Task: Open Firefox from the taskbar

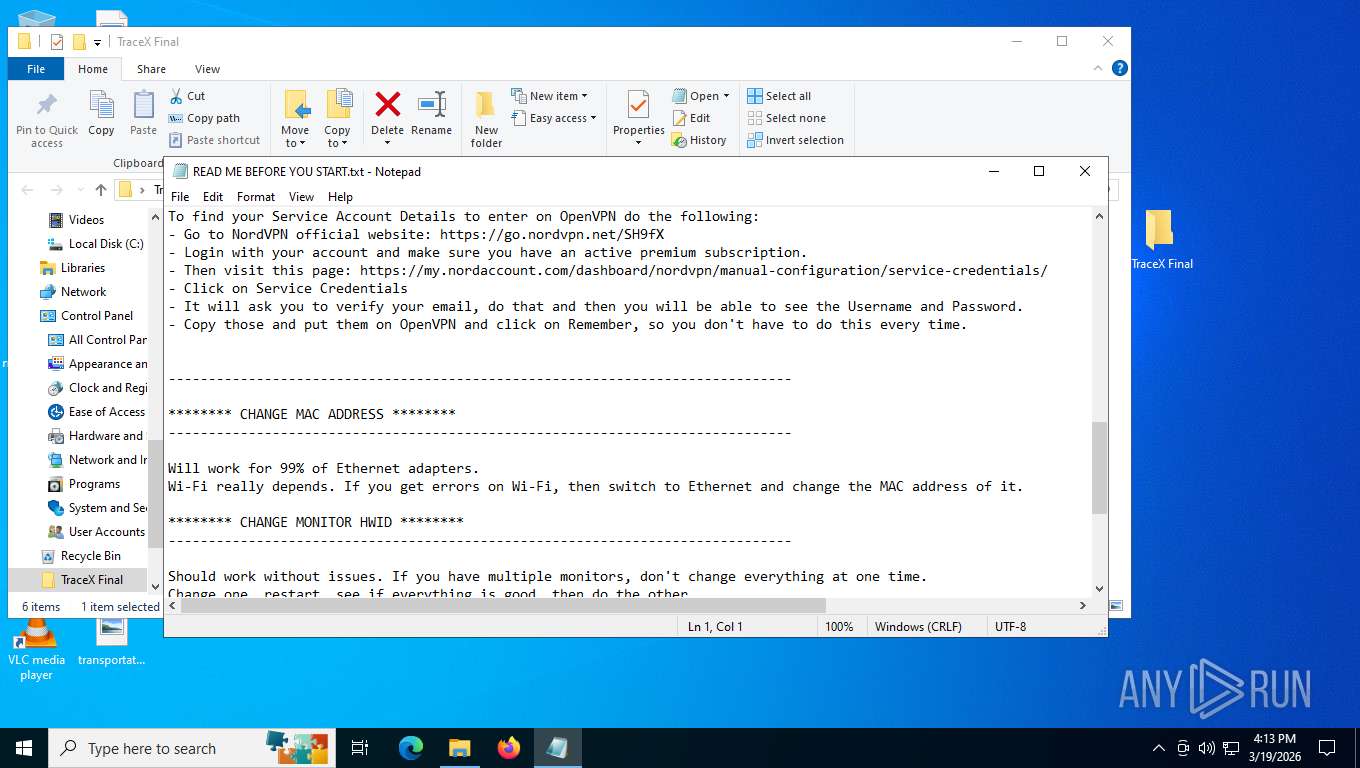Action: click(509, 748)
